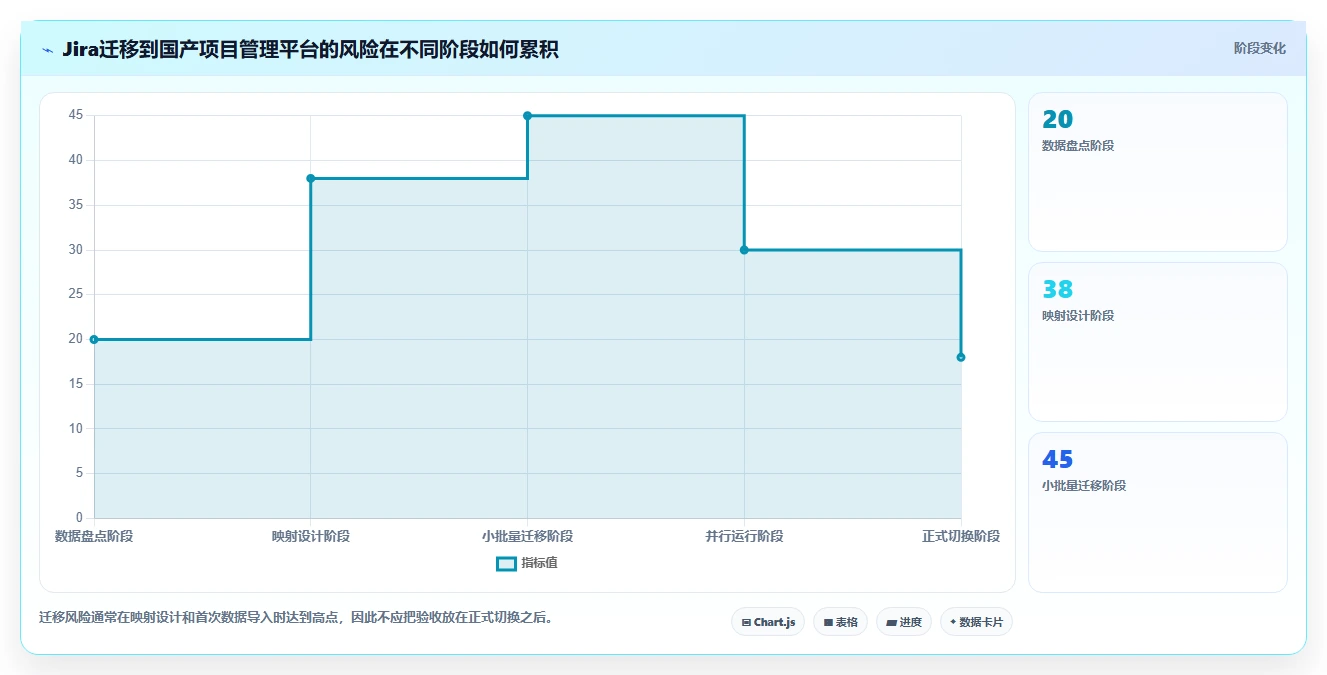Click the 正式切换阶段 x-axis label
Viewport: 1327px width, 675px height.
click(x=961, y=536)
